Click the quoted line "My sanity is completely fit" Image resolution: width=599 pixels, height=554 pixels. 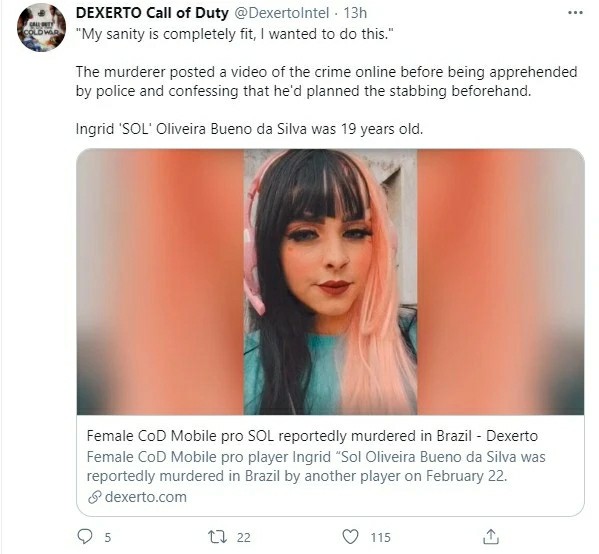(x=235, y=34)
